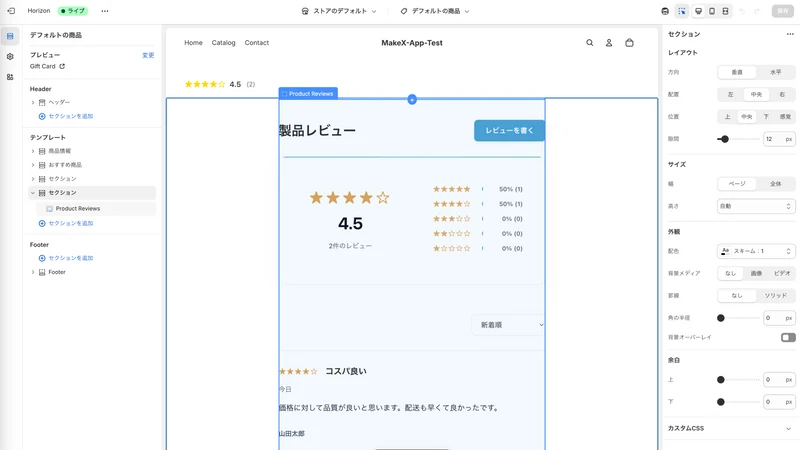Image resolution: width=800 pixels, height=450 pixels.
Task: Expand the ヘッダー section
Action: coord(33,103)
